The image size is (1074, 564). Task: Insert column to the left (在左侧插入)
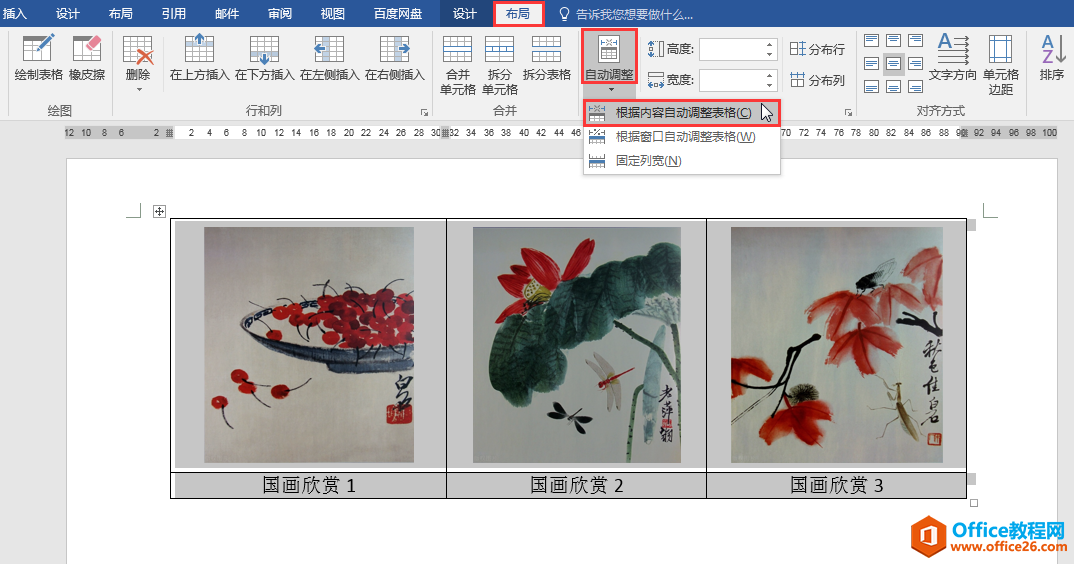click(x=329, y=58)
